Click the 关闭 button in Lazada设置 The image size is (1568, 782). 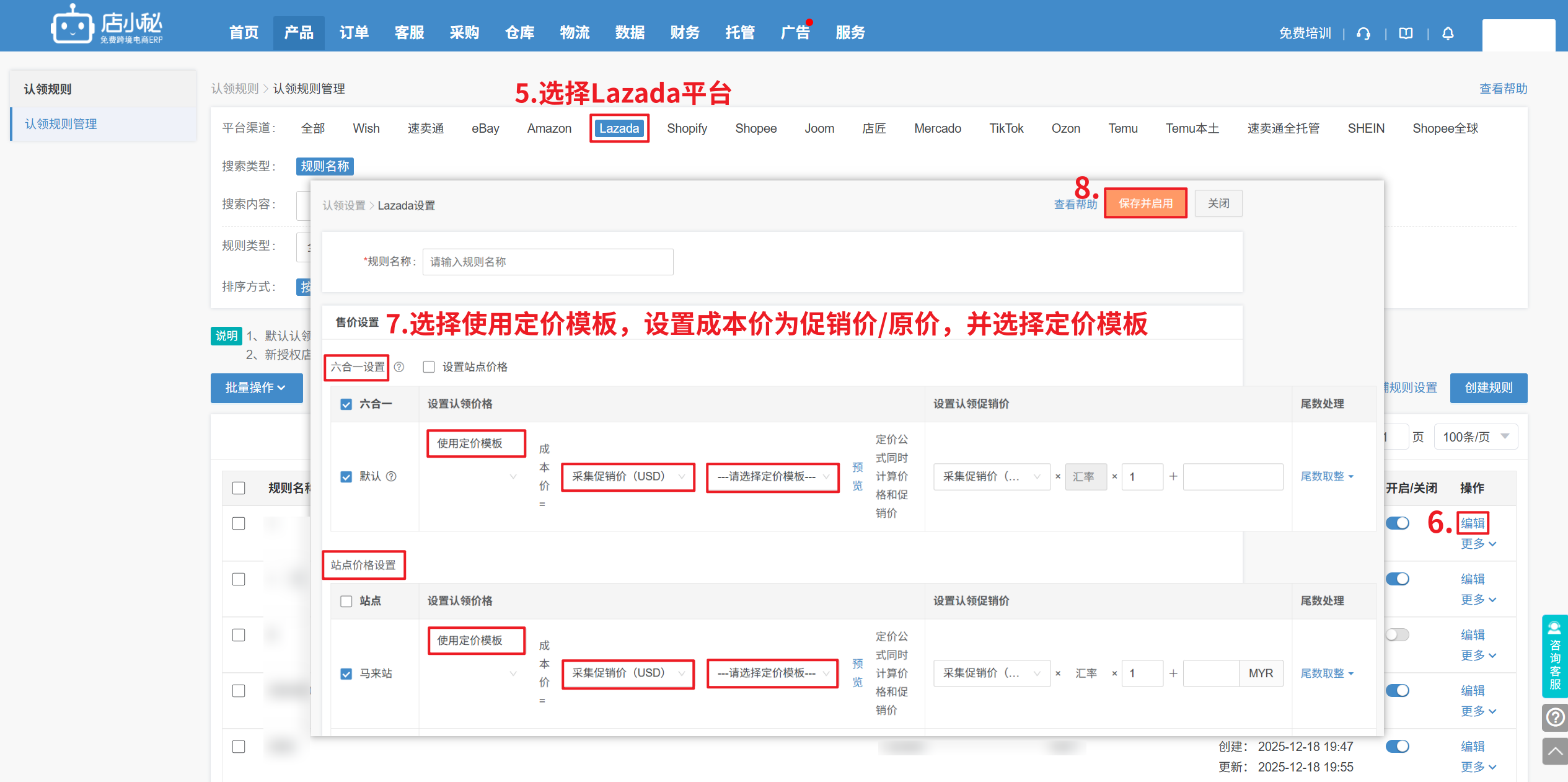1218,203
